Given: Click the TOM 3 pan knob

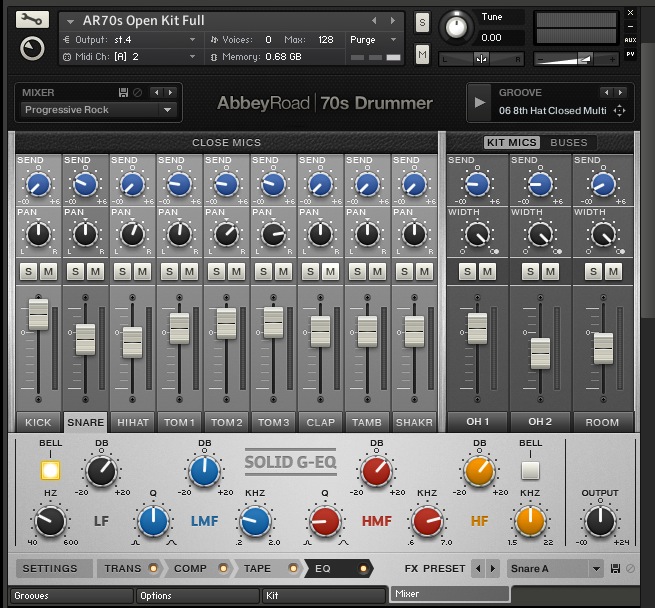Looking at the screenshot, I should pyautogui.click(x=273, y=234).
